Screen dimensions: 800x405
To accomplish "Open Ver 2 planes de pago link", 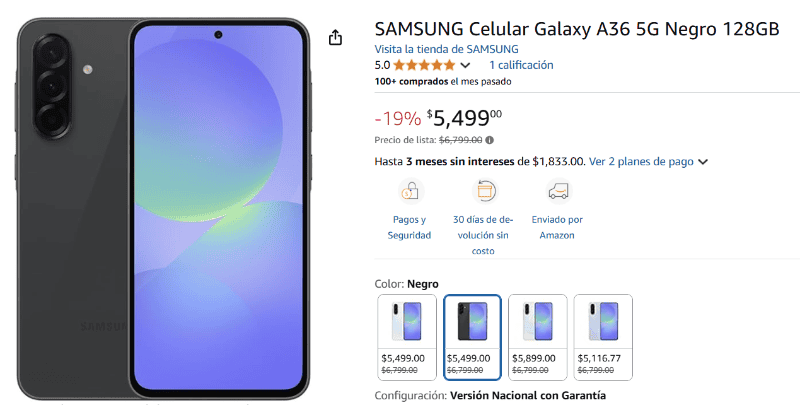I will [641, 161].
